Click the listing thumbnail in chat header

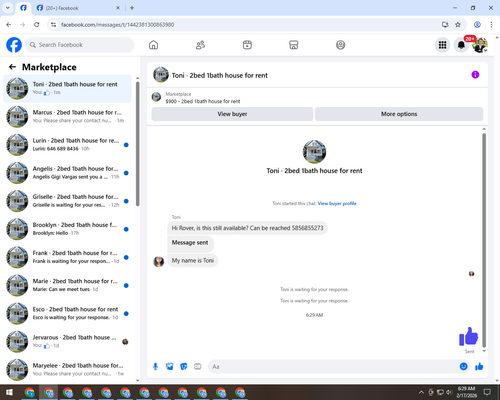[161, 75]
